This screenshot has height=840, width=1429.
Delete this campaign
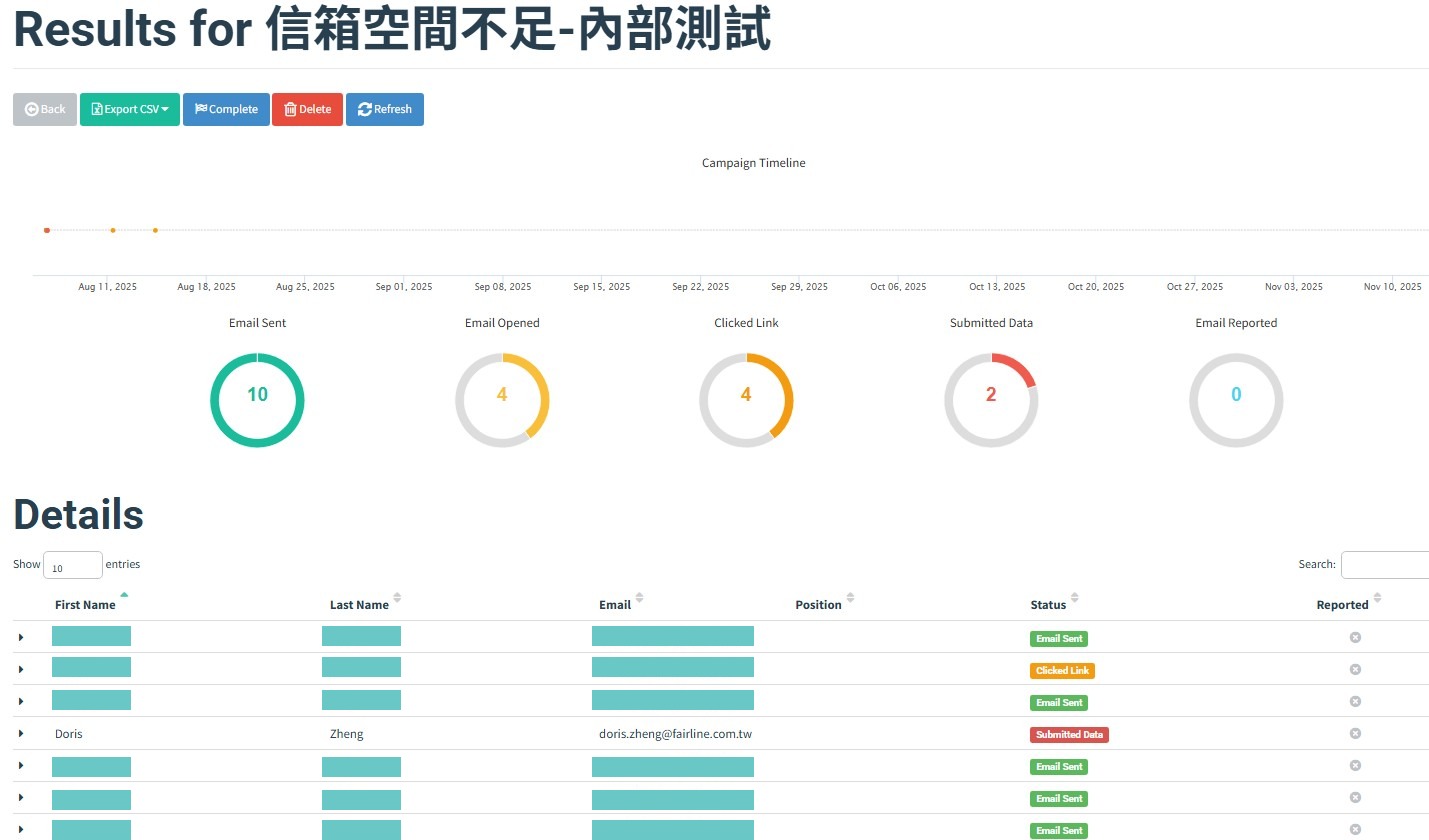[x=307, y=109]
